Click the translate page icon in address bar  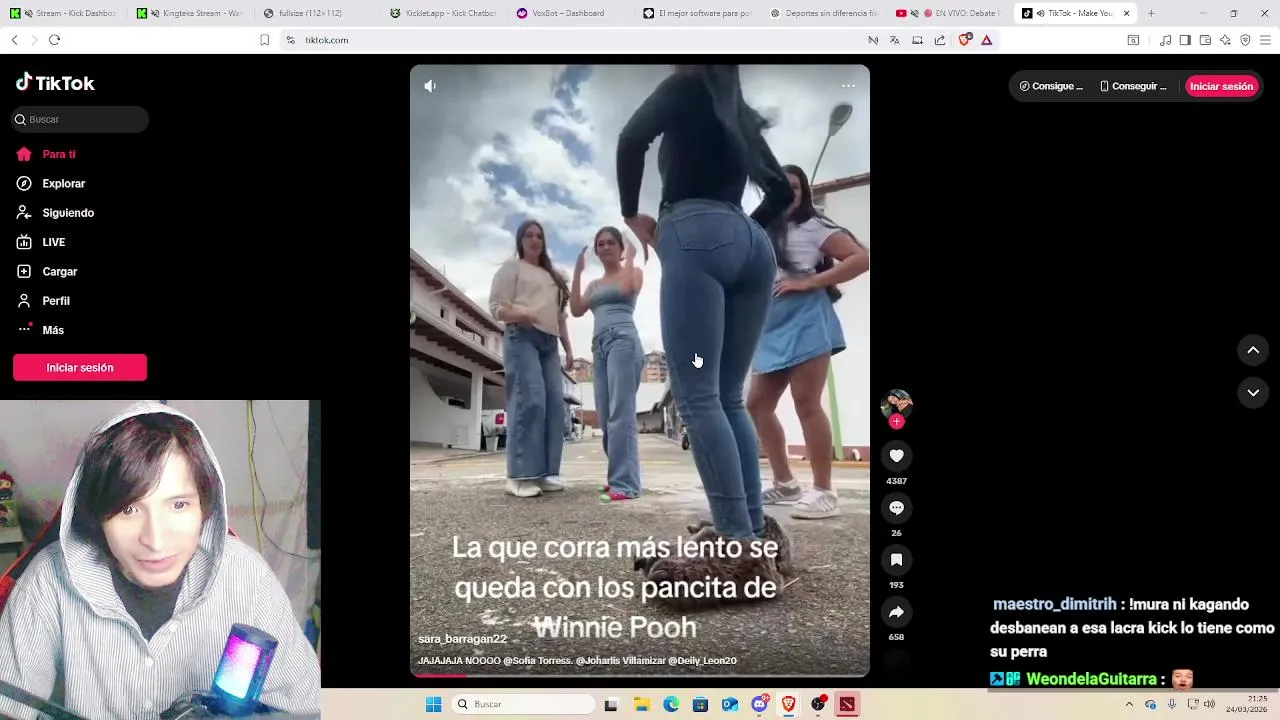tap(894, 40)
